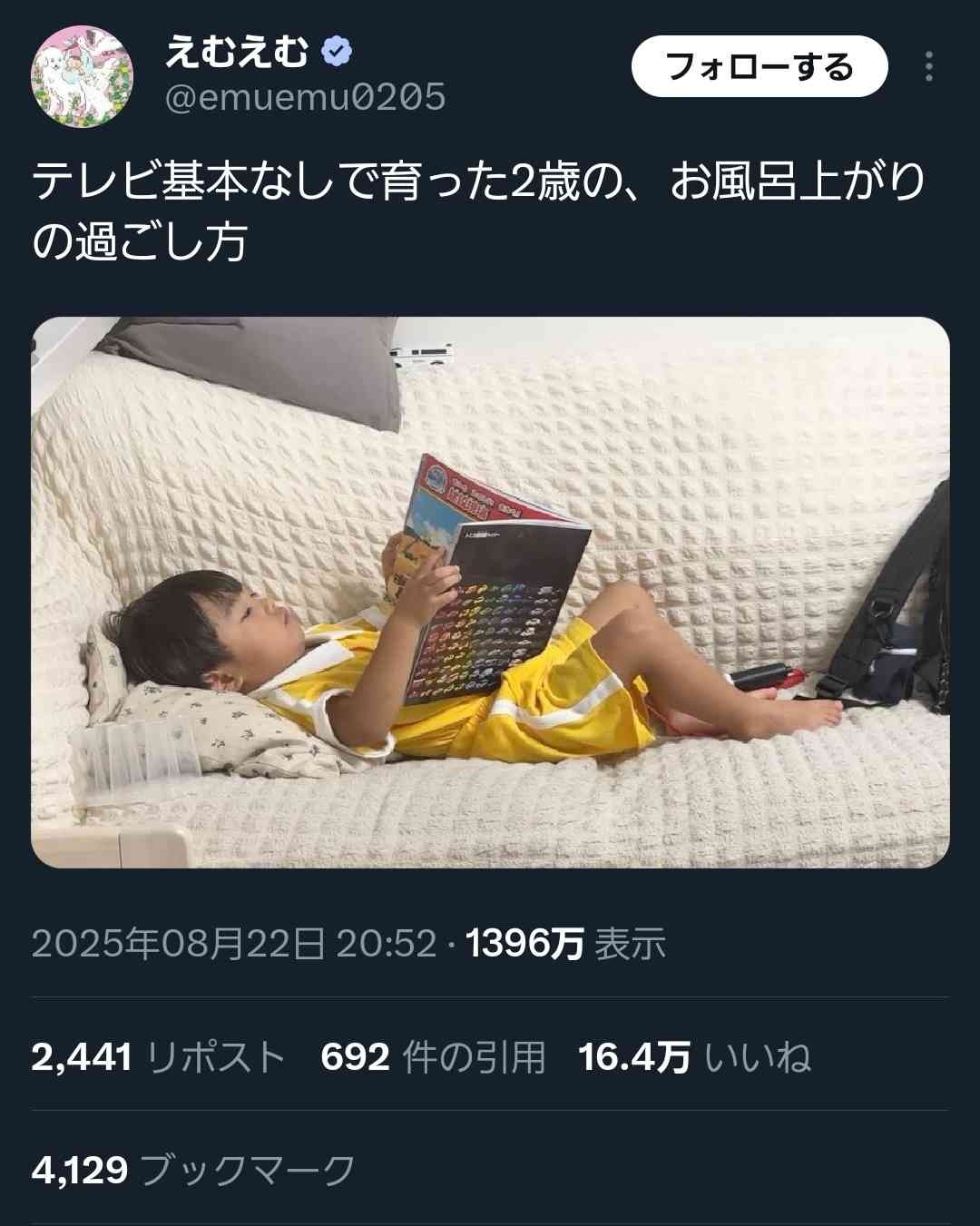Screen dimensions: 980x1226
Task: Tap the ブックマーク label
Action: coord(248,1170)
